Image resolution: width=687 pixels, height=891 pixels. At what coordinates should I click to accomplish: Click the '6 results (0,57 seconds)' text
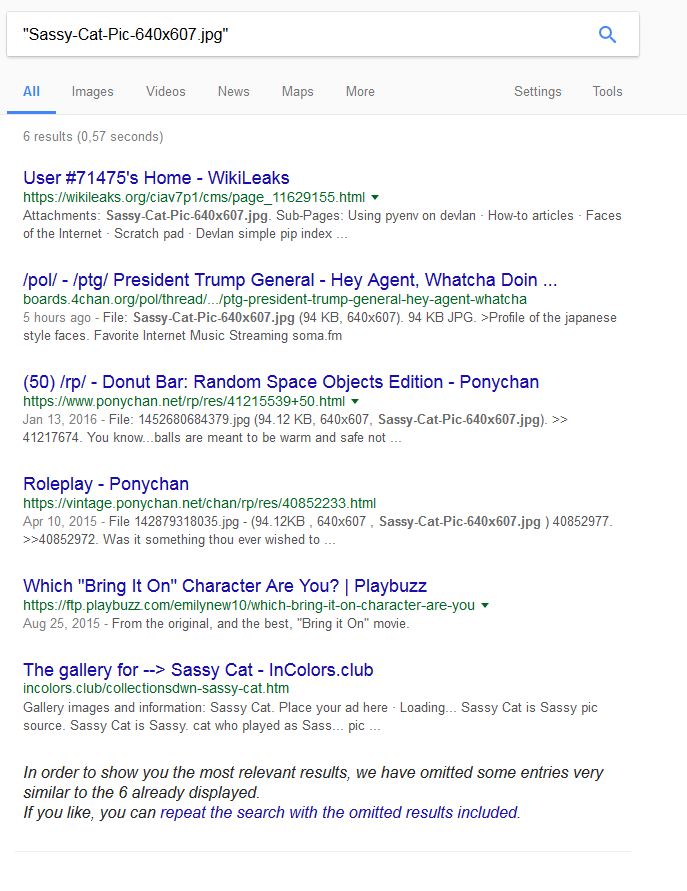93,136
